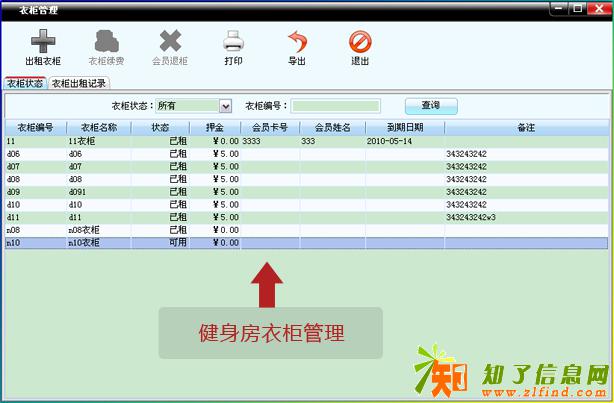
Task: Close the 衣柜管理 window
Action: coord(599,8)
